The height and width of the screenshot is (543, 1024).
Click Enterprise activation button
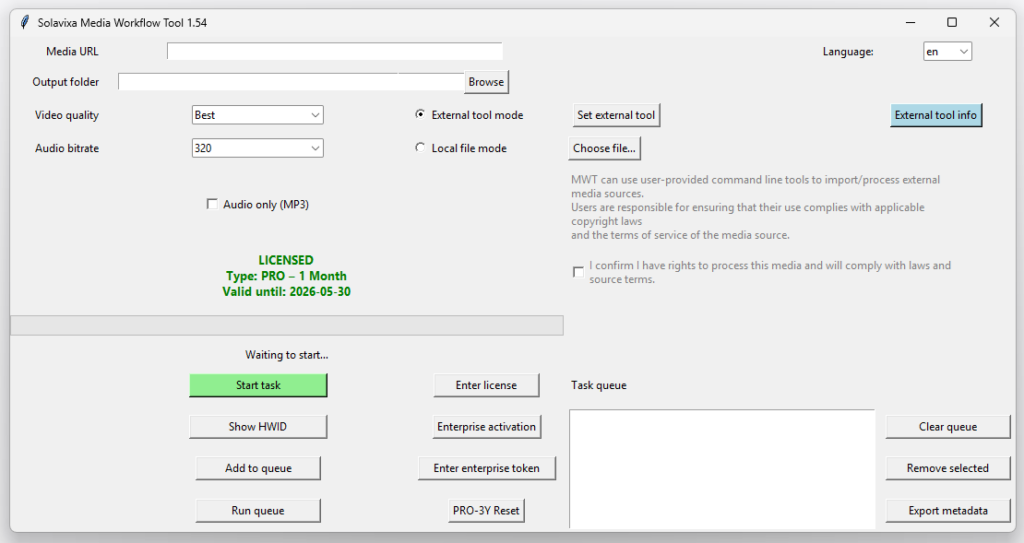coord(487,427)
